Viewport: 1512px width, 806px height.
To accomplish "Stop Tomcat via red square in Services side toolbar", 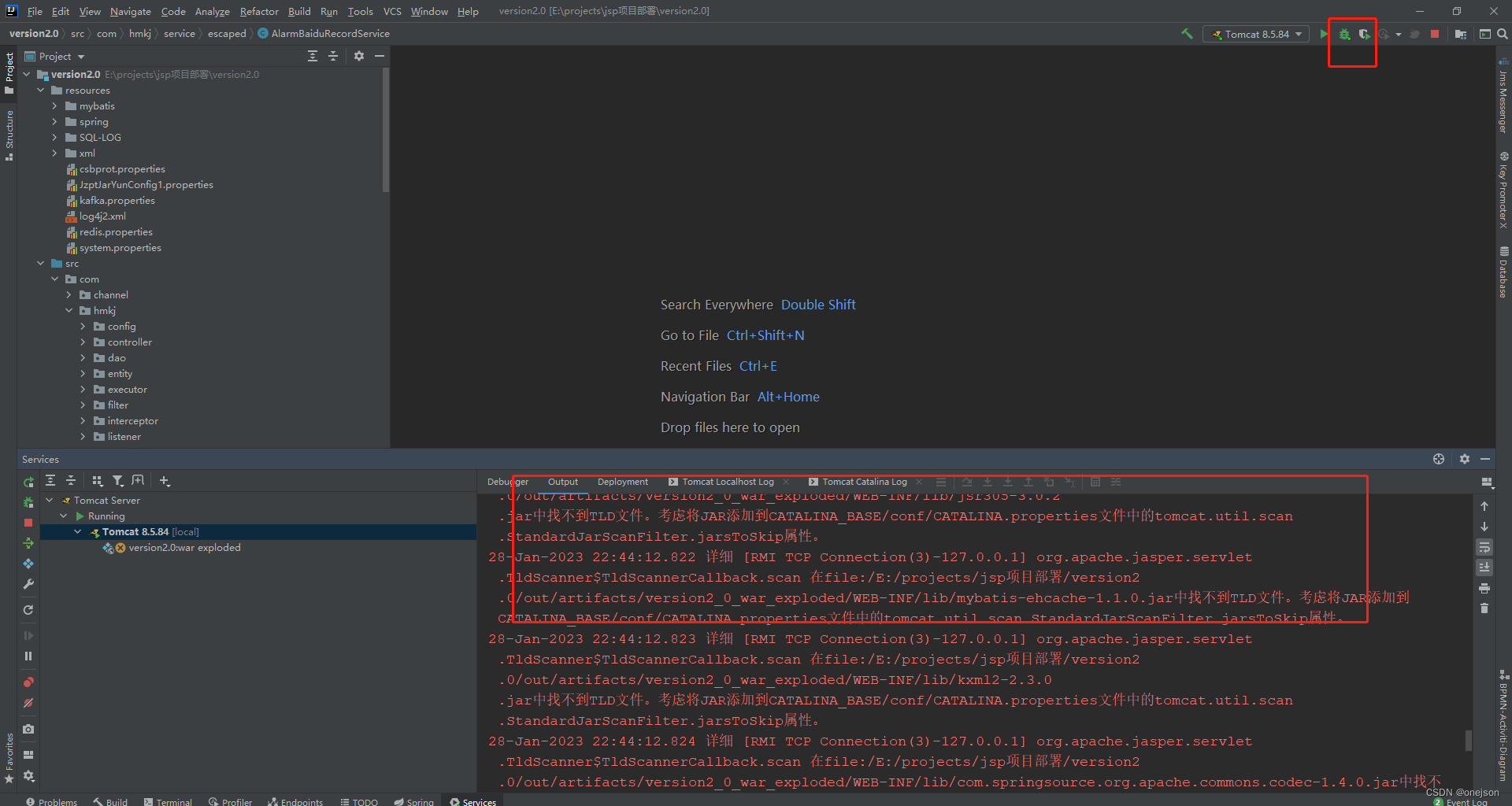I will pos(28,523).
